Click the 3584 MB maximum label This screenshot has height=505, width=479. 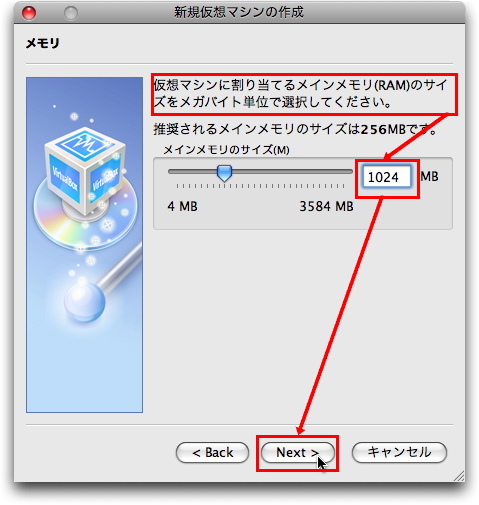326,206
